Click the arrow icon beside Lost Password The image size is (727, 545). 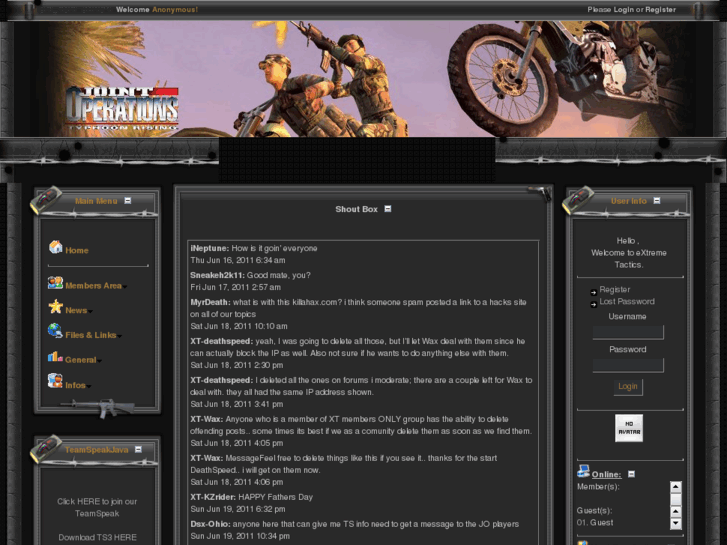pos(593,304)
